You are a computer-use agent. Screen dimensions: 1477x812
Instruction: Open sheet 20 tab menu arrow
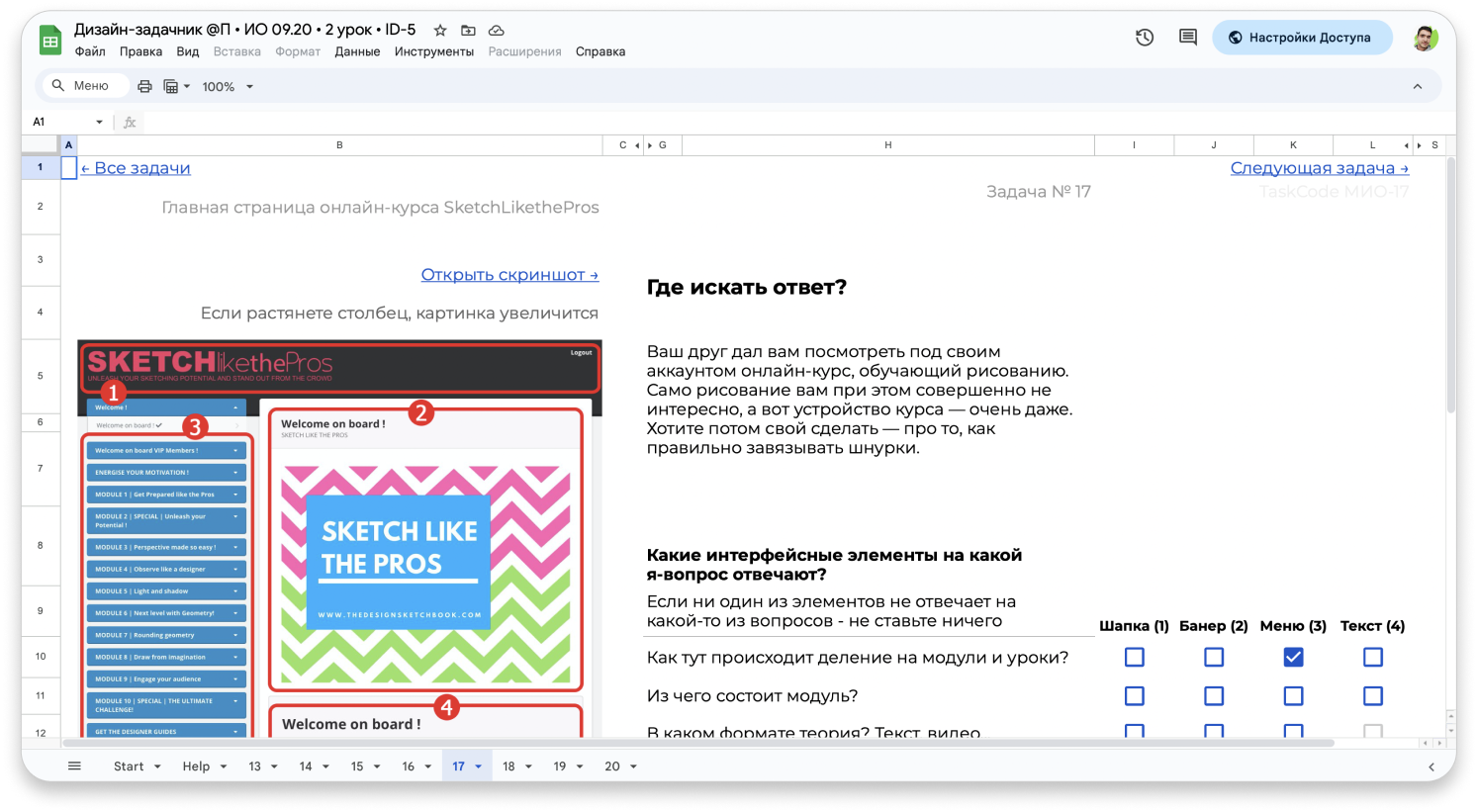[x=633, y=767]
